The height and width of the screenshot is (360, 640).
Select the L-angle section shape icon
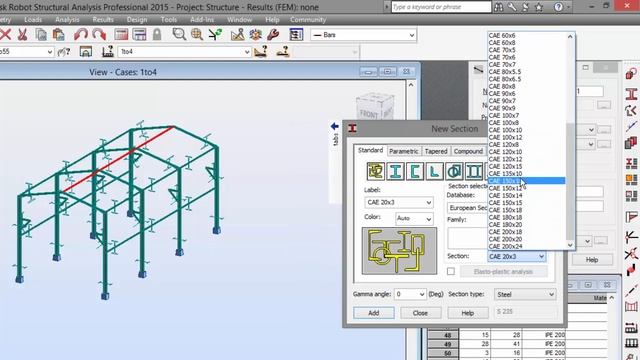434,171
